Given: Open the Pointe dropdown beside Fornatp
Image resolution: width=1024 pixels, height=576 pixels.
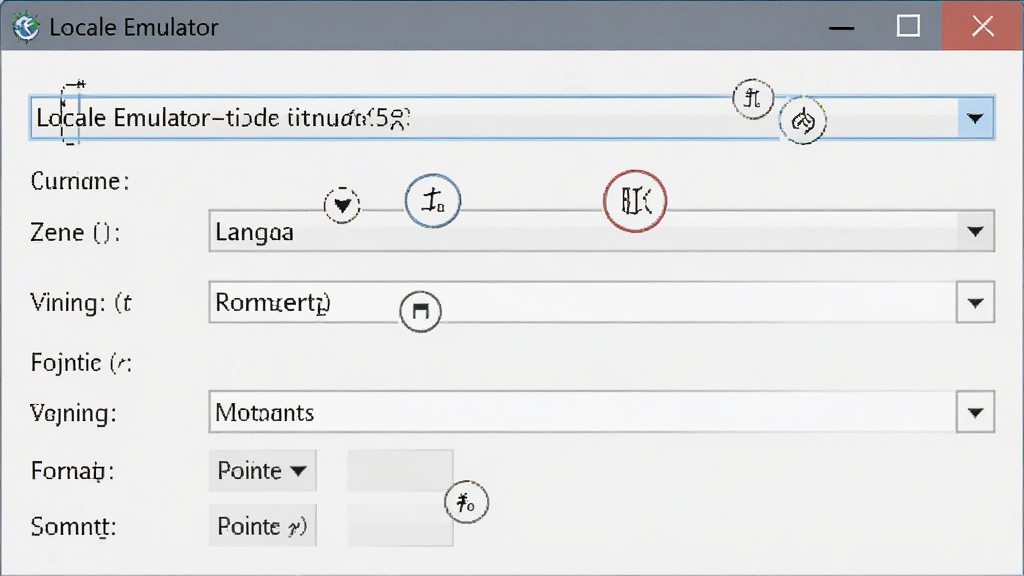Looking at the screenshot, I should click(x=263, y=470).
